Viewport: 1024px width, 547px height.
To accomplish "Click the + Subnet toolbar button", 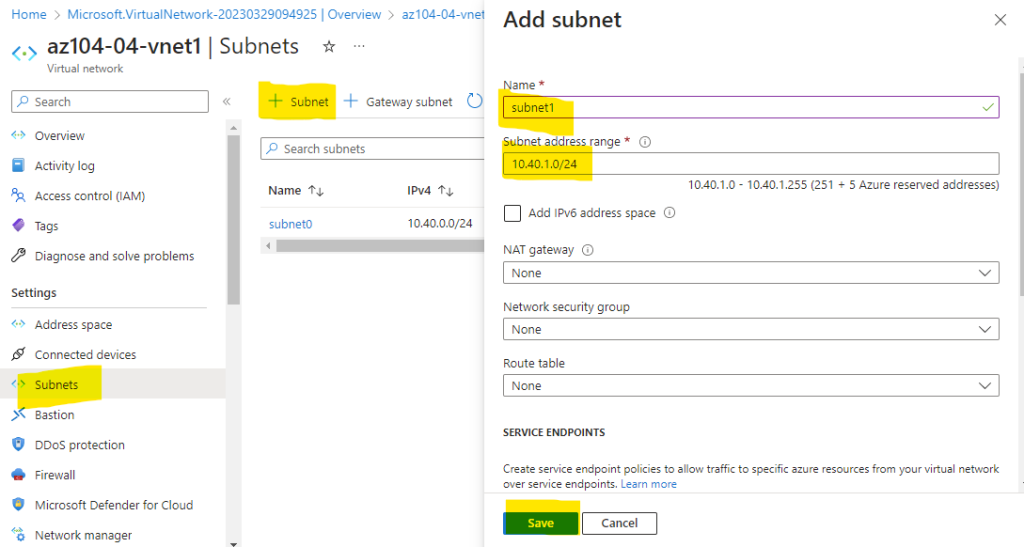I will point(298,101).
